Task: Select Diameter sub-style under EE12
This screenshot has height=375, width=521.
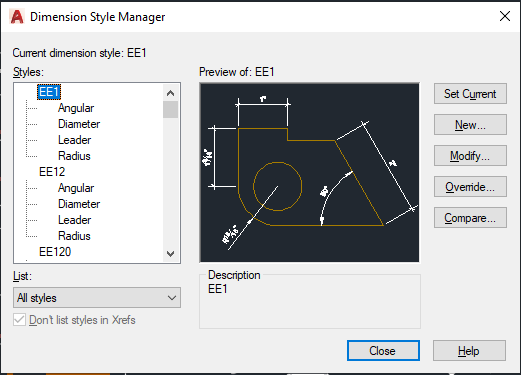Action: (x=79, y=204)
